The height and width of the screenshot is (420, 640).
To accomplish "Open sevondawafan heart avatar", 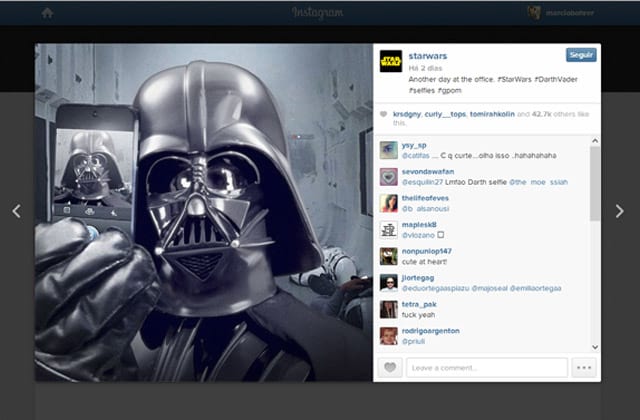I will [389, 177].
